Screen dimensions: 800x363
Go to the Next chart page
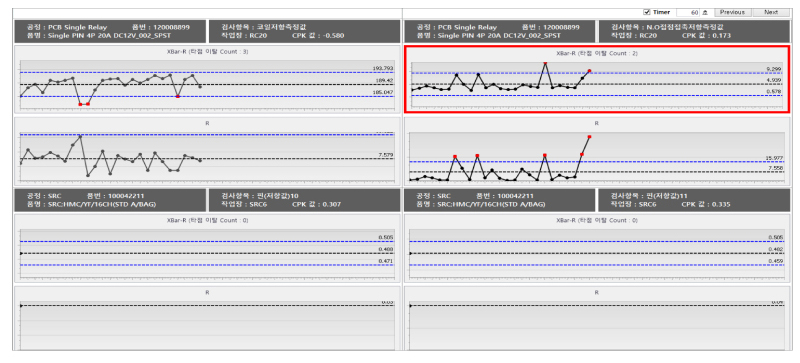pyautogui.click(x=771, y=12)
